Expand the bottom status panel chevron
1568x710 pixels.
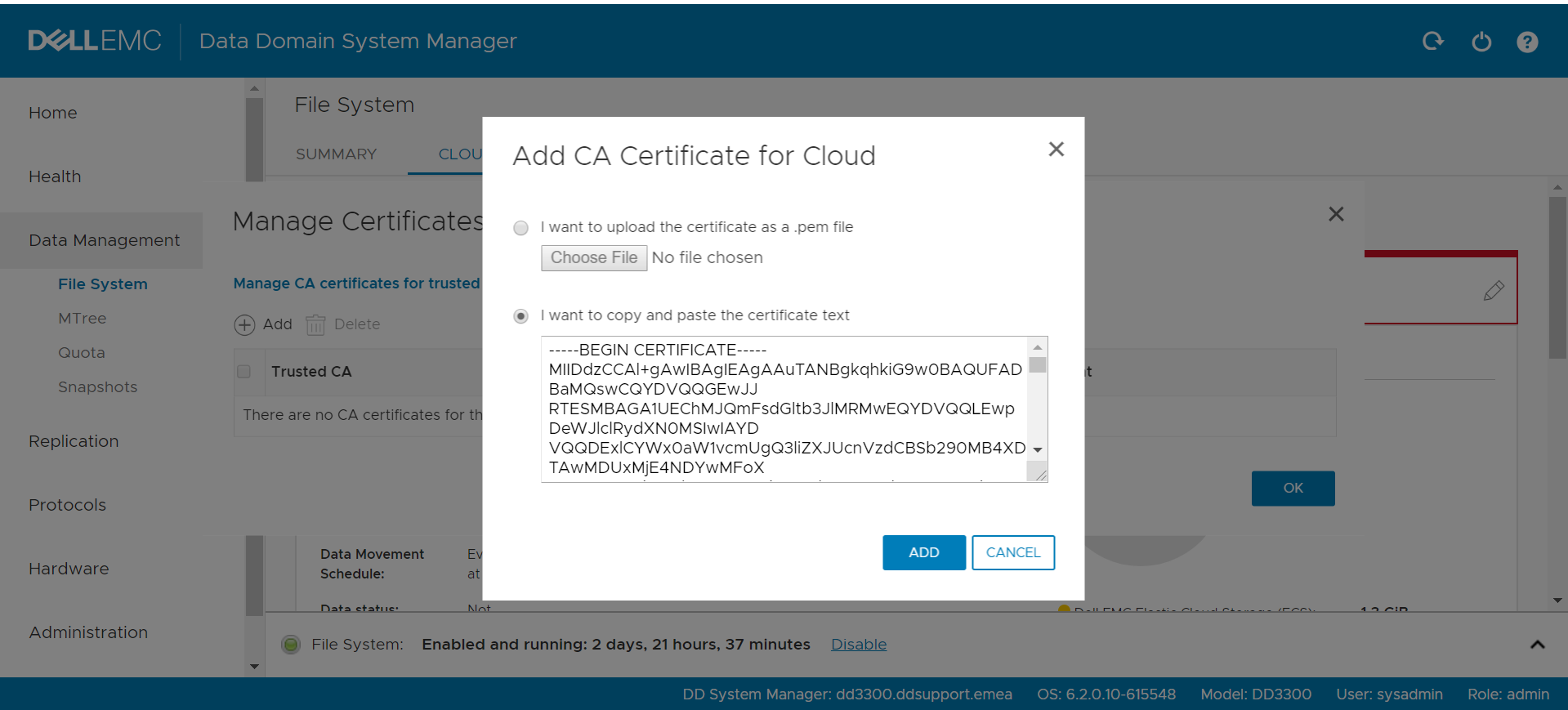[x=1537, y=645]
